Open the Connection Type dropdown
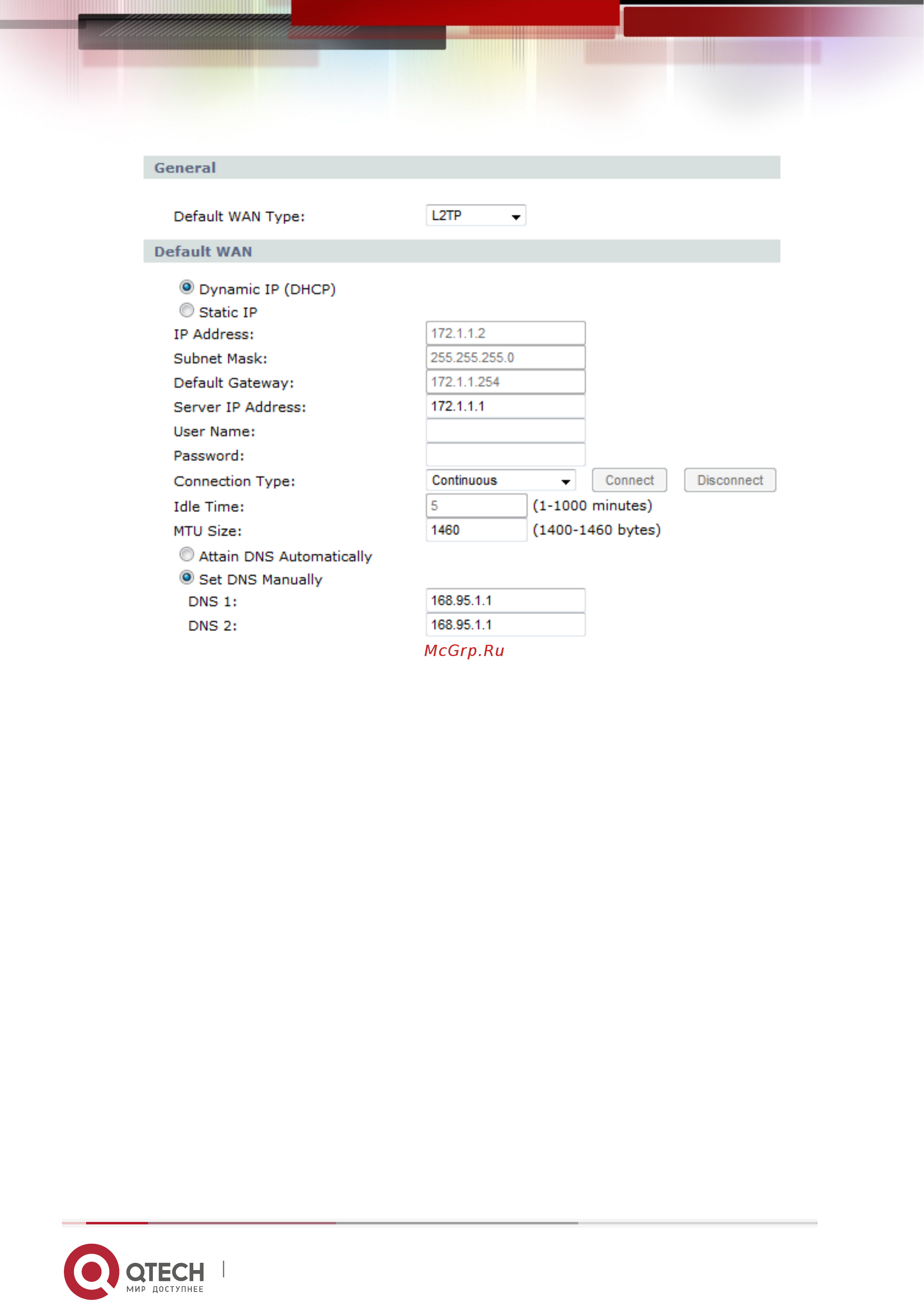 point(501,481)
